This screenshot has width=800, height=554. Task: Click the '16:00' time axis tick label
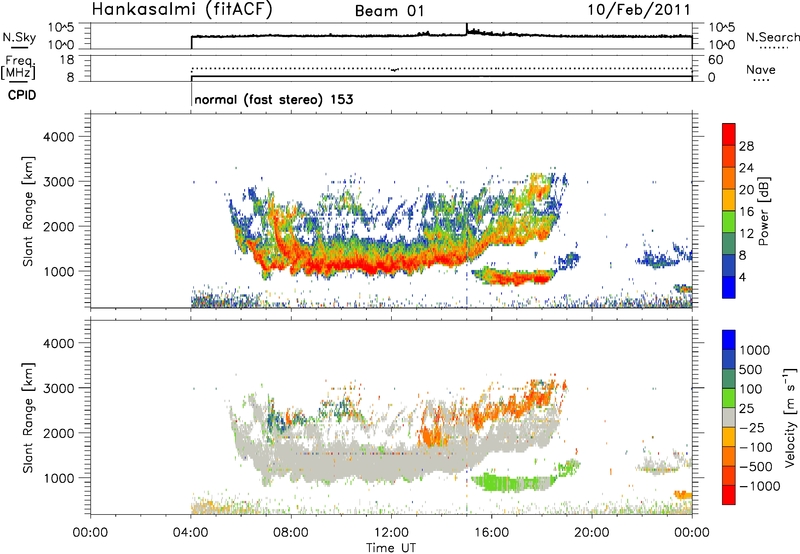pyautogui.click(x=491, y=533)
